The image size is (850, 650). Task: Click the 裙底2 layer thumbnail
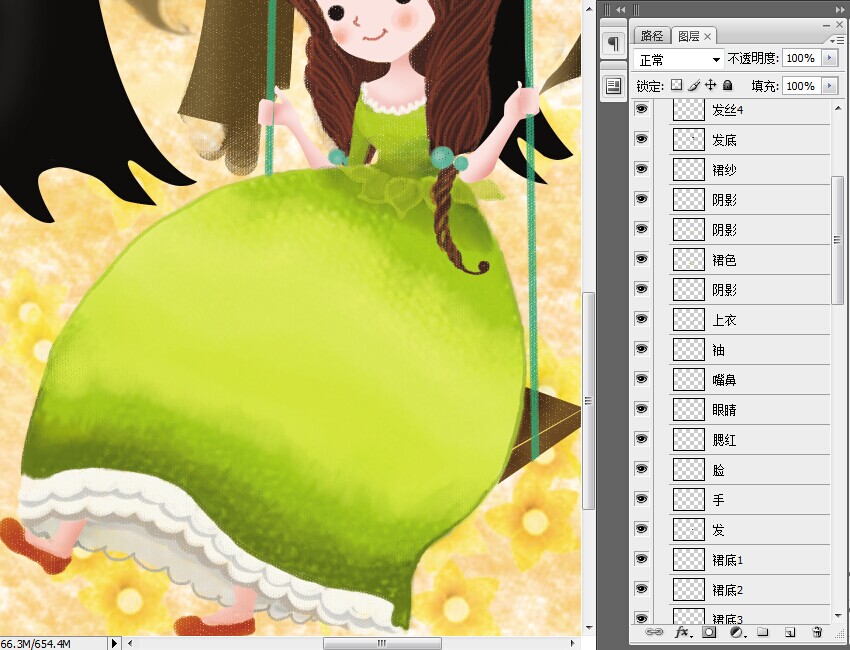[x=688, y=589]
